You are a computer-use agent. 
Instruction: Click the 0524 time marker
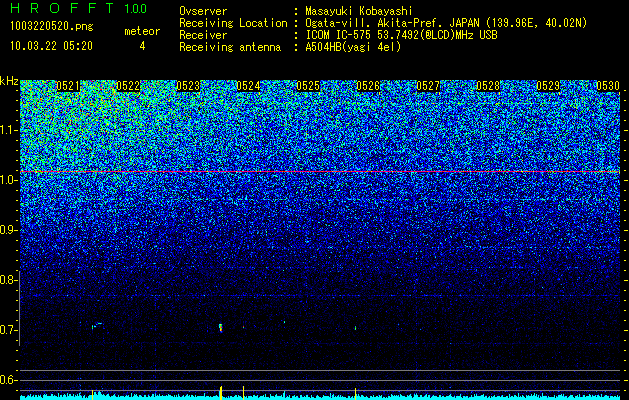coord(248,86)
